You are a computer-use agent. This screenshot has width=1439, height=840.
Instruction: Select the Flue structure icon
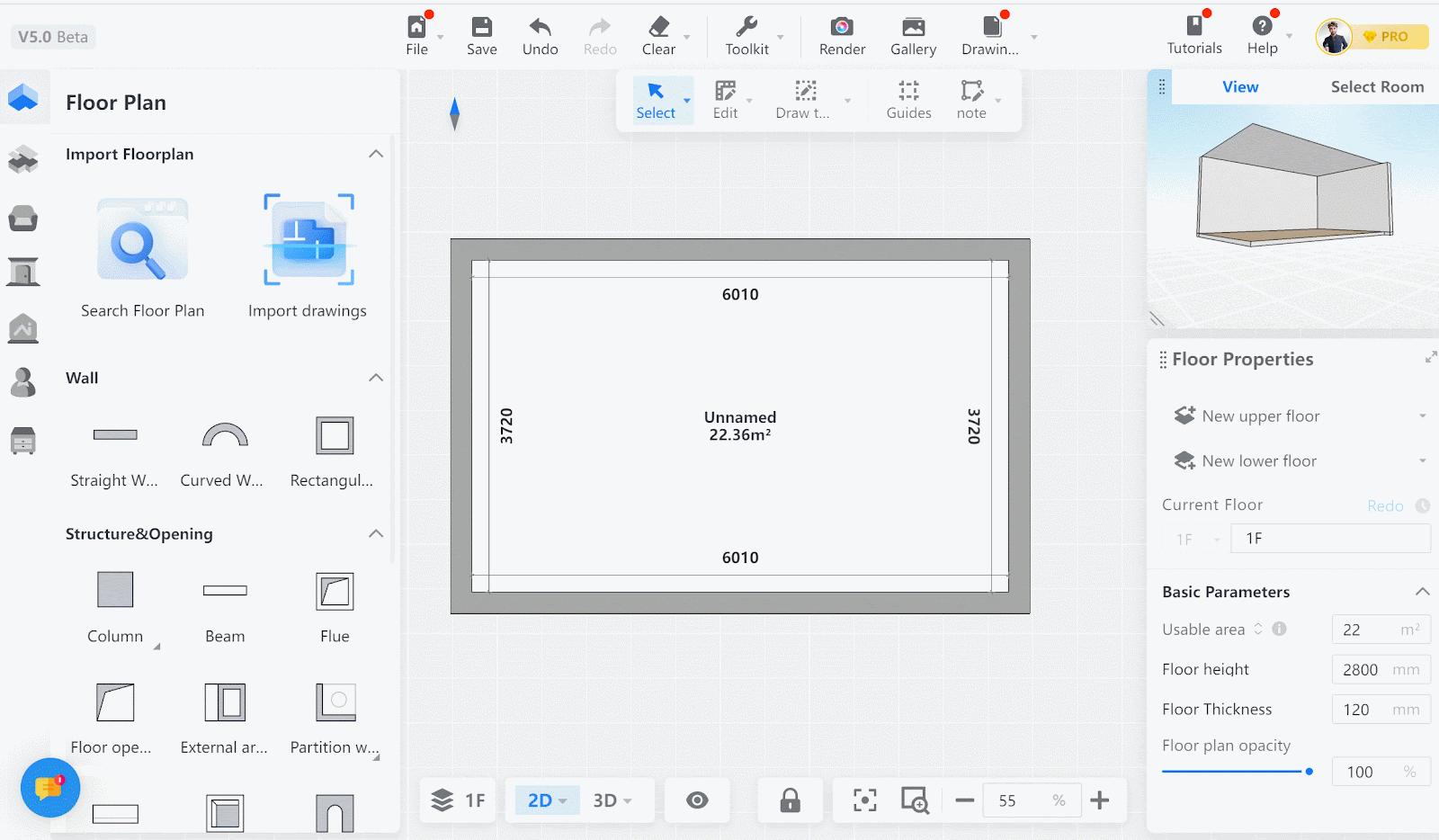tap(335, 592)
